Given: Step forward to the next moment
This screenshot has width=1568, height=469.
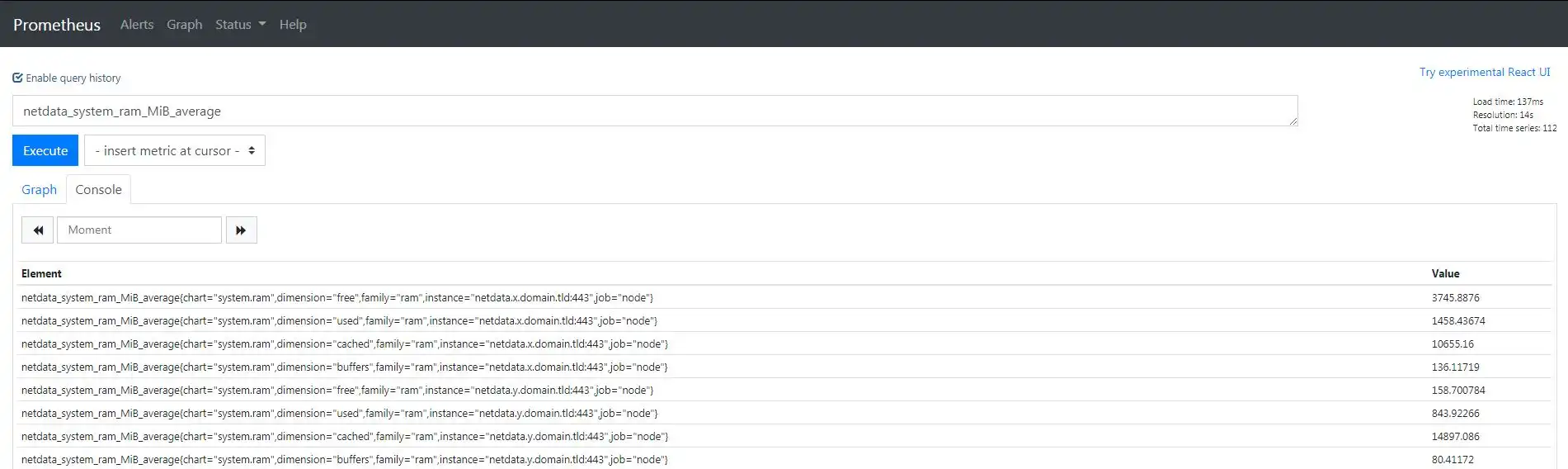Looking at the screenshot, I should pyautogui.click(x=241, y=230).
